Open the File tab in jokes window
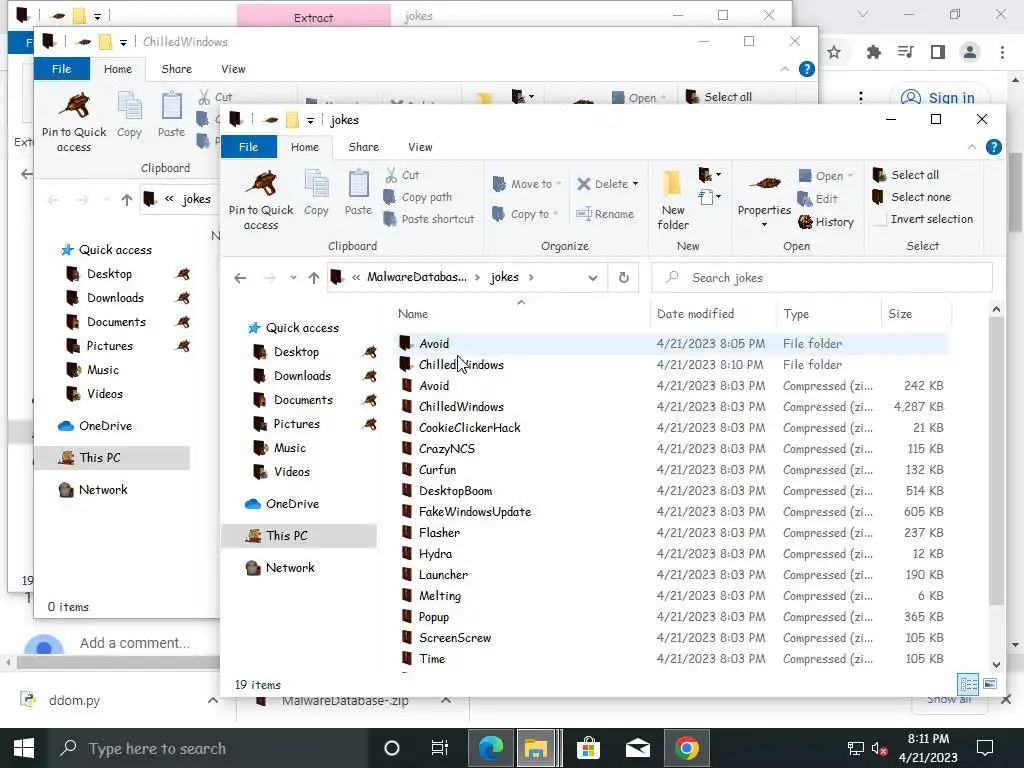 pyautogui.click(x=248, y=147)
